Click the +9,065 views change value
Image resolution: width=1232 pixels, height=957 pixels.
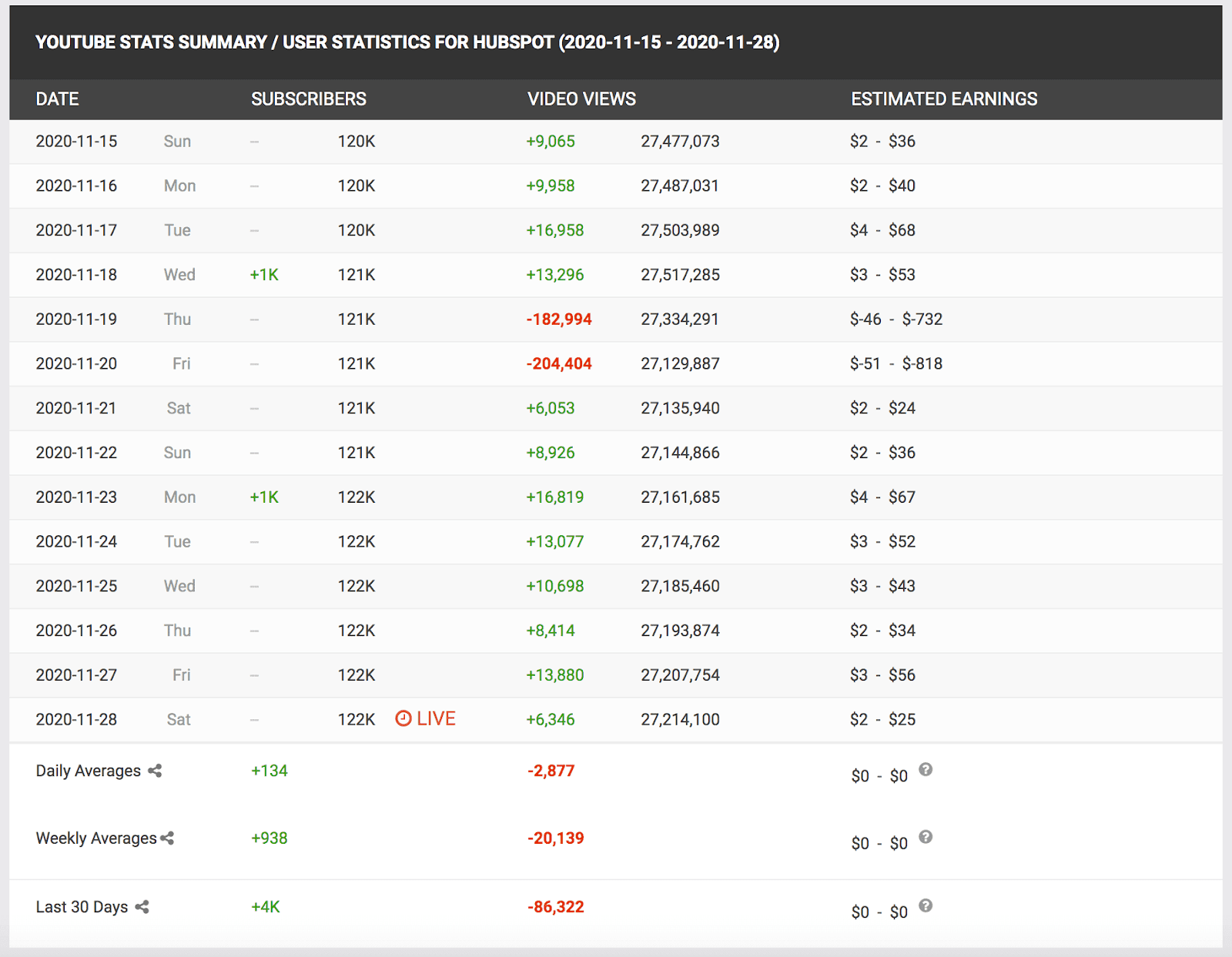(551, 142)
